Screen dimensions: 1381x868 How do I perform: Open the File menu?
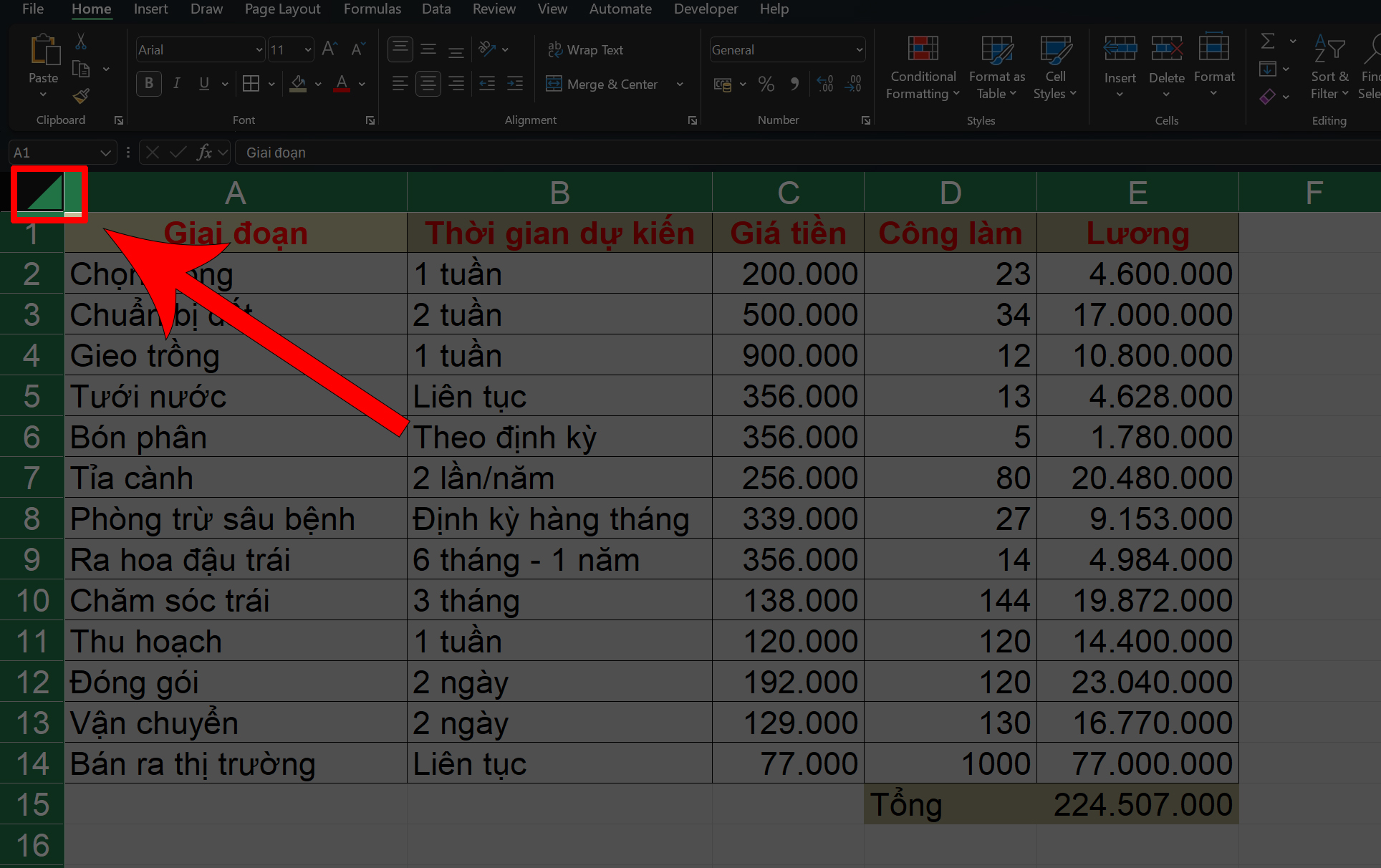pos(33,9)
